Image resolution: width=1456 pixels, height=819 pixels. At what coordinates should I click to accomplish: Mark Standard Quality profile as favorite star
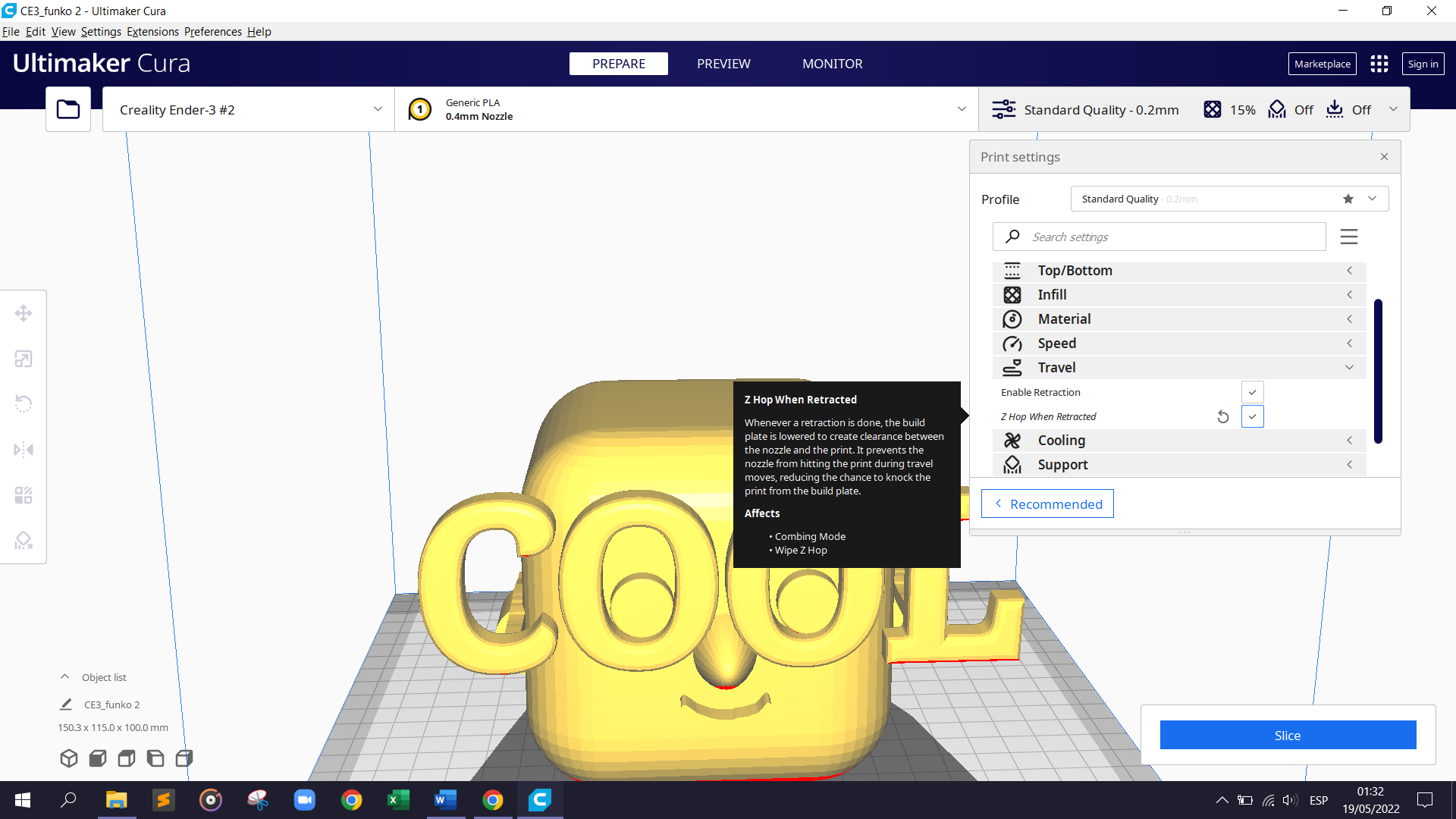[1348, 199]
